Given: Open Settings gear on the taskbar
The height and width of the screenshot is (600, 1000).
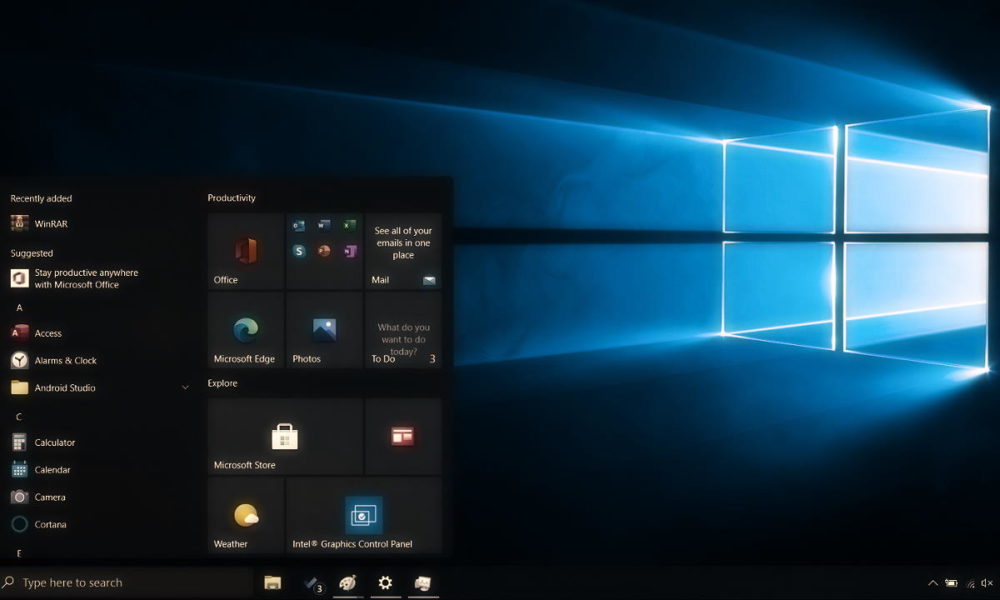Looking at the screenshot, I should click(x=385, y=582).
